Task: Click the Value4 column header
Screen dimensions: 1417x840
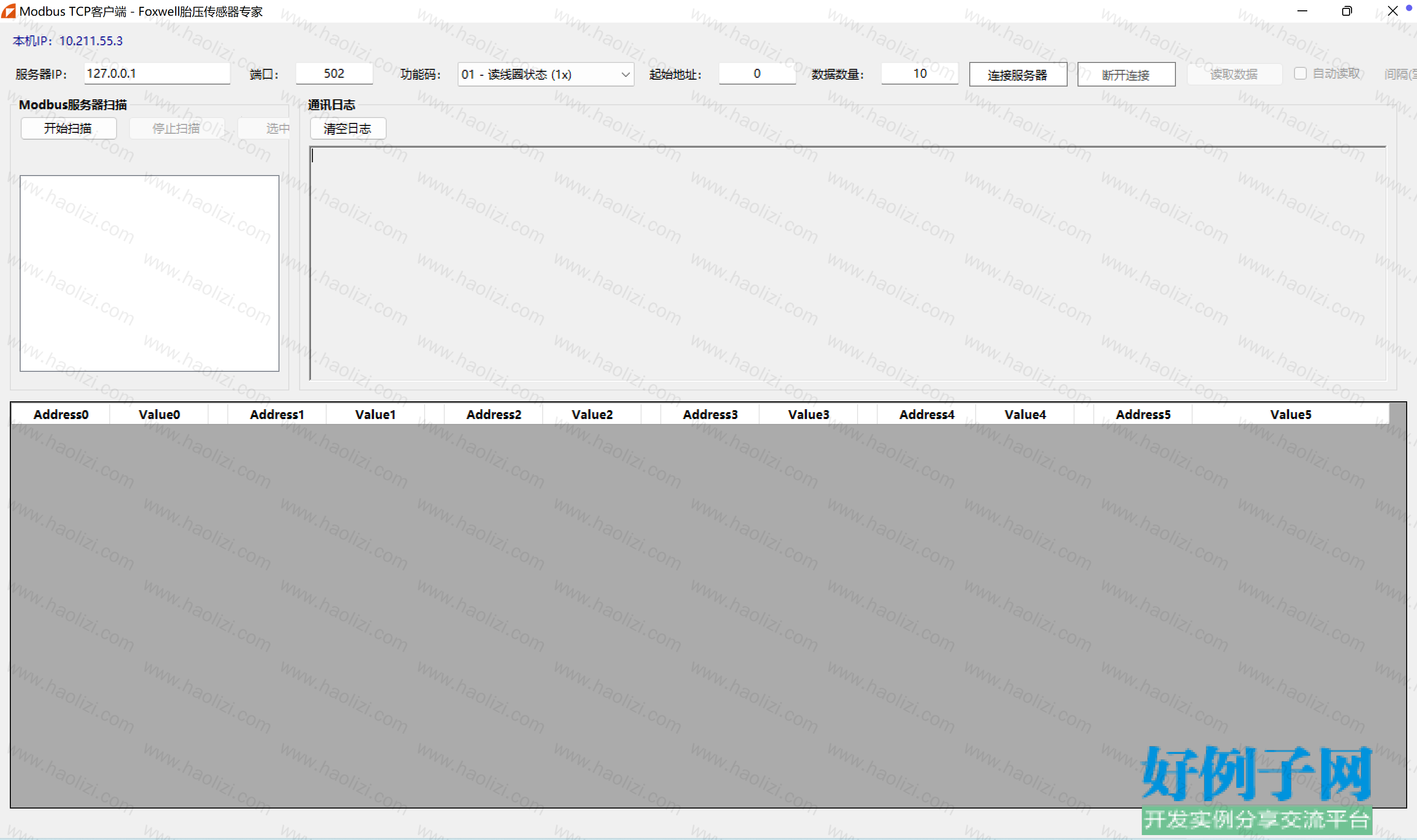Action: pos(1025,414)
